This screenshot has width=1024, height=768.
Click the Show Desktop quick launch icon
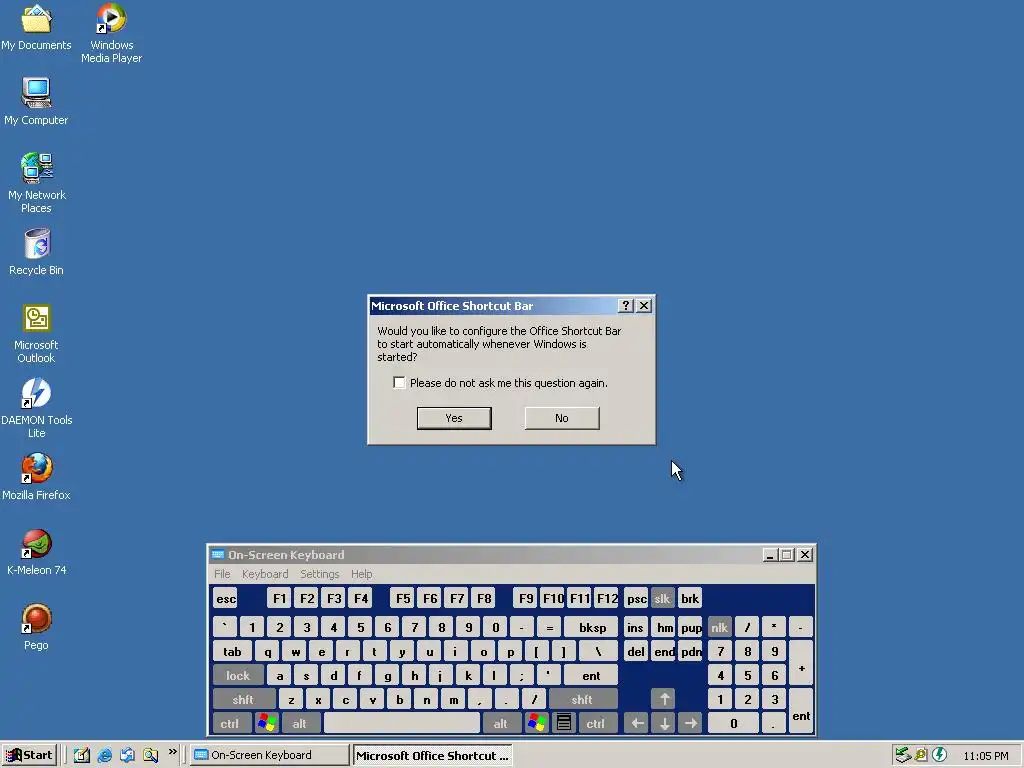click(x=82, y=755)
